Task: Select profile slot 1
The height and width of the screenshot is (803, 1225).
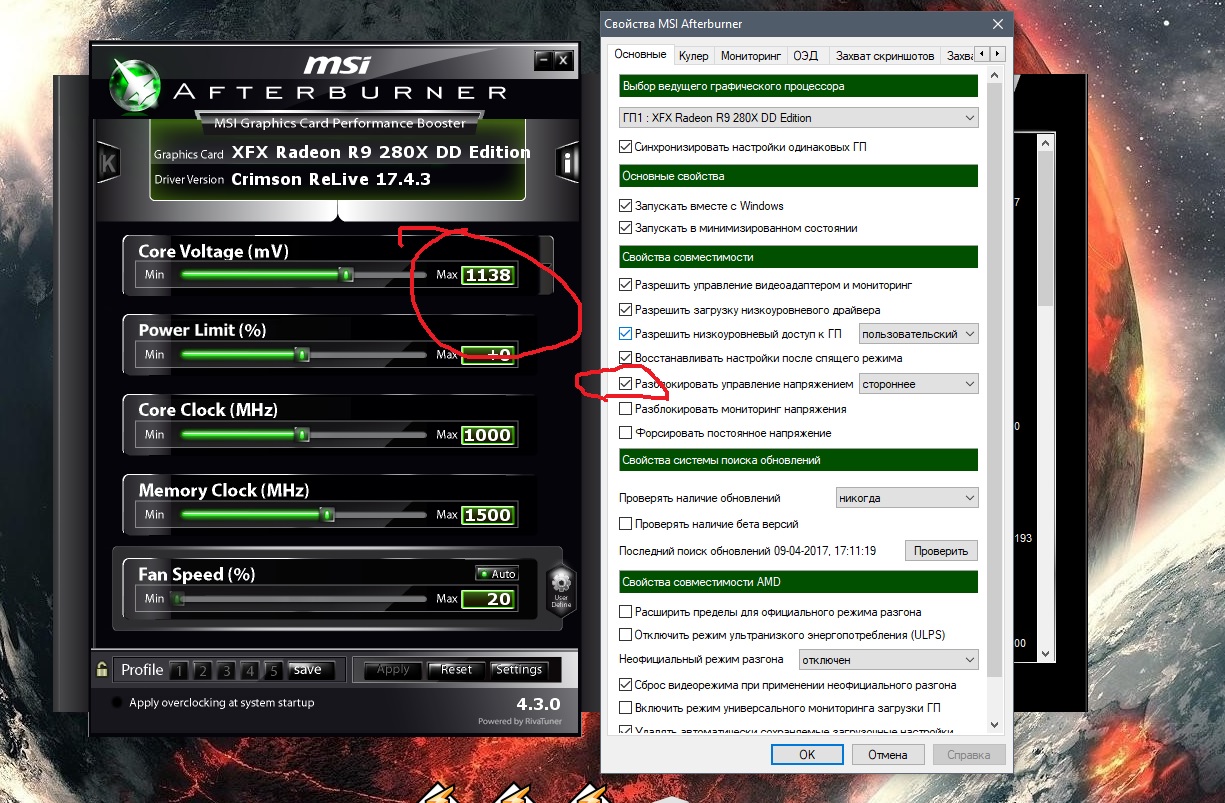Action: click(x=178, y=670)
